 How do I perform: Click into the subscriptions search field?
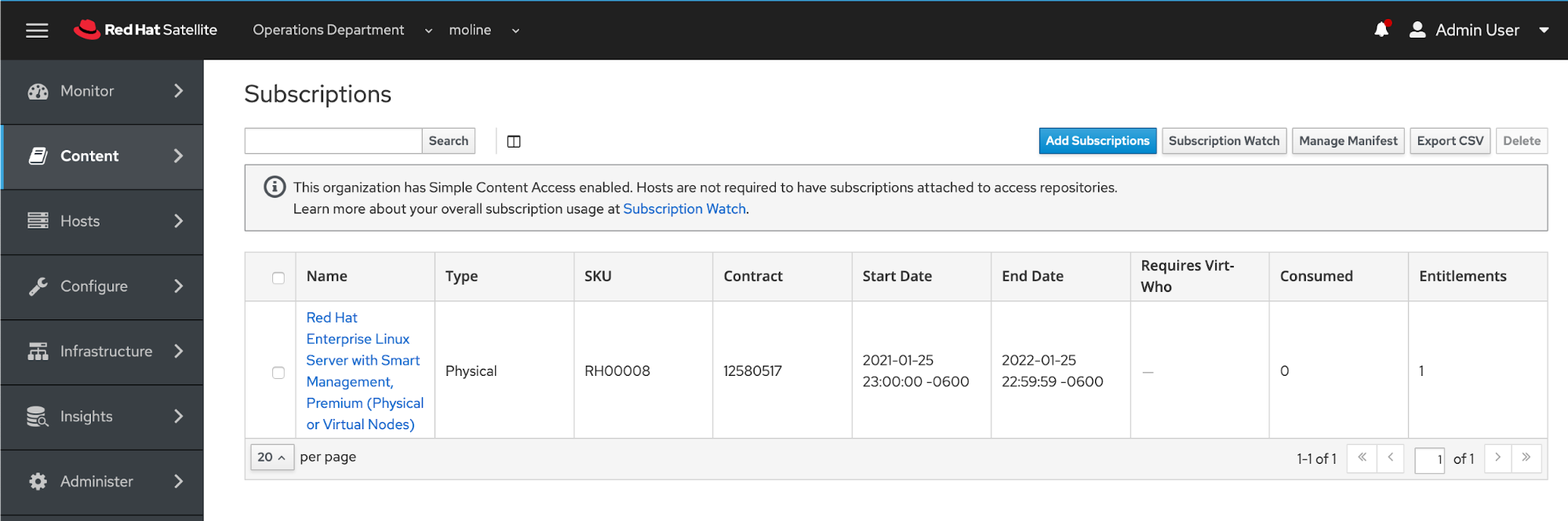pyautogui.click(x=333, y=141)
